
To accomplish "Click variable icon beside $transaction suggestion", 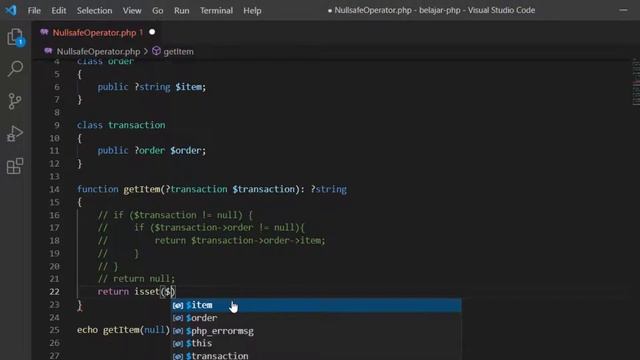I will coord(178,356).
